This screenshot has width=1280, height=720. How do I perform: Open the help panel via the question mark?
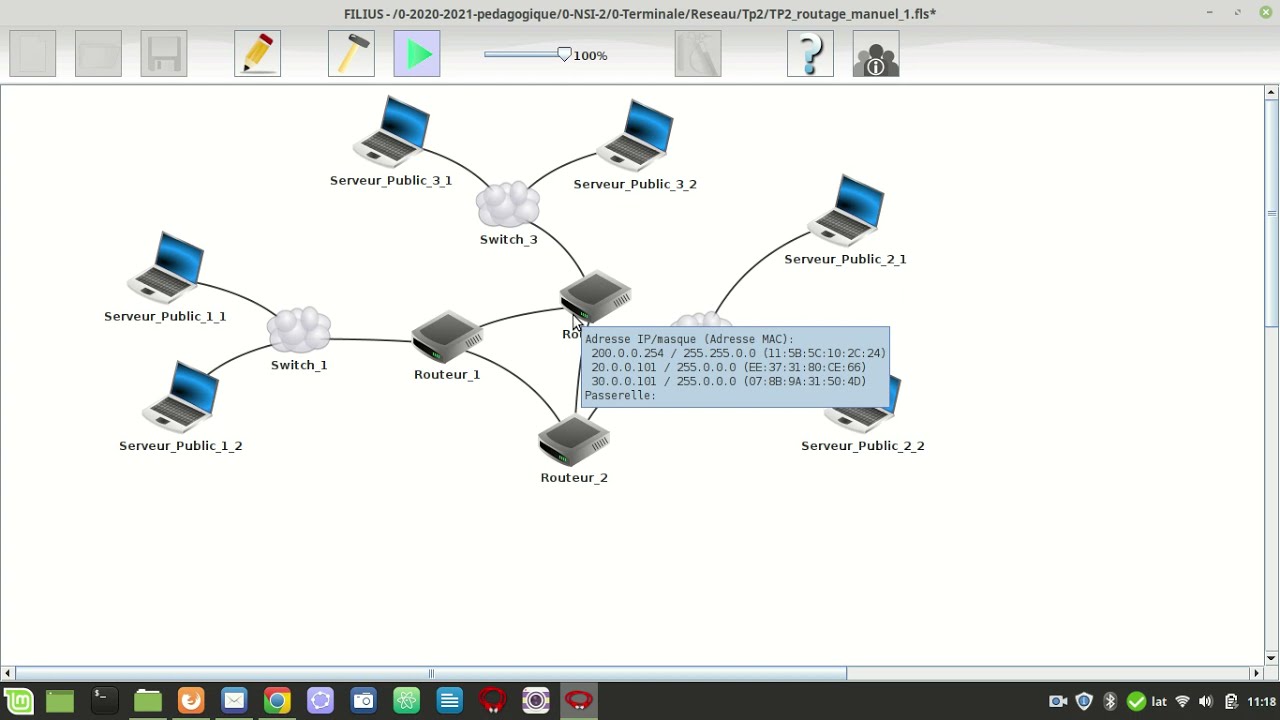coord(810,54)
